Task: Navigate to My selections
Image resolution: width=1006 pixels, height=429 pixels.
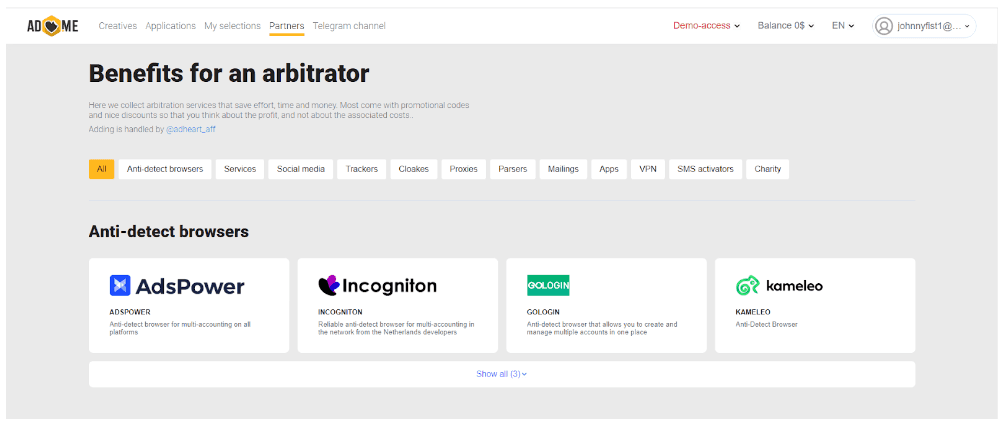Action: point(232,26)
